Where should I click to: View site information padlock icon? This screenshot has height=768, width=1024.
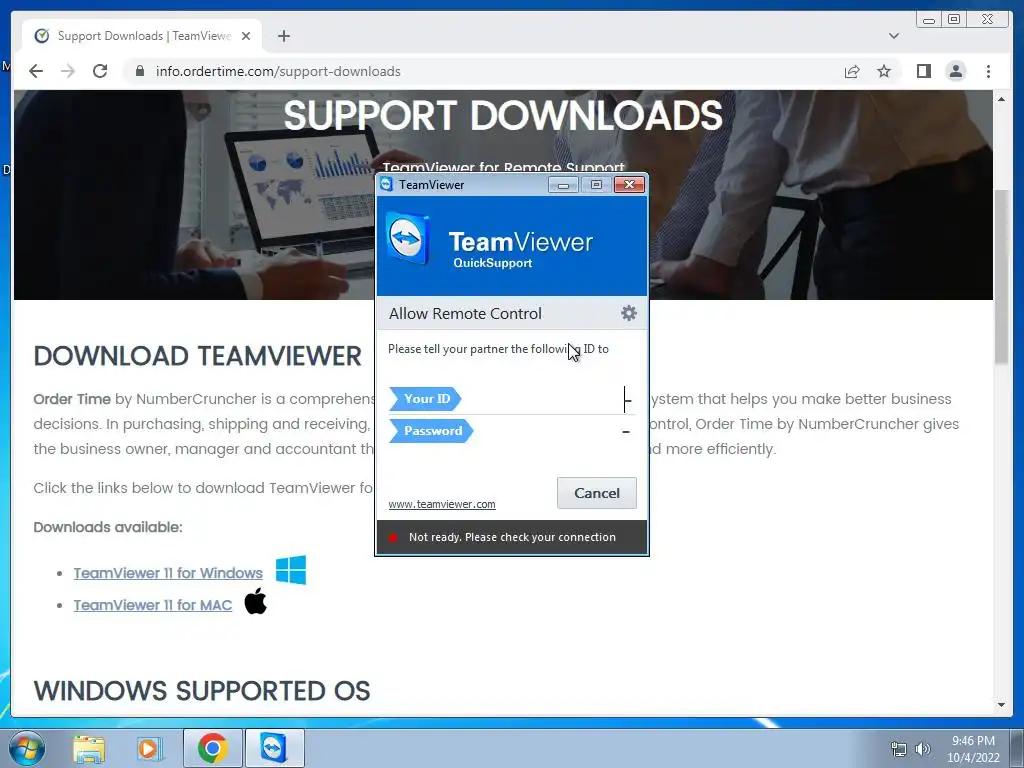pyautogui.click(x=139, y=71)
